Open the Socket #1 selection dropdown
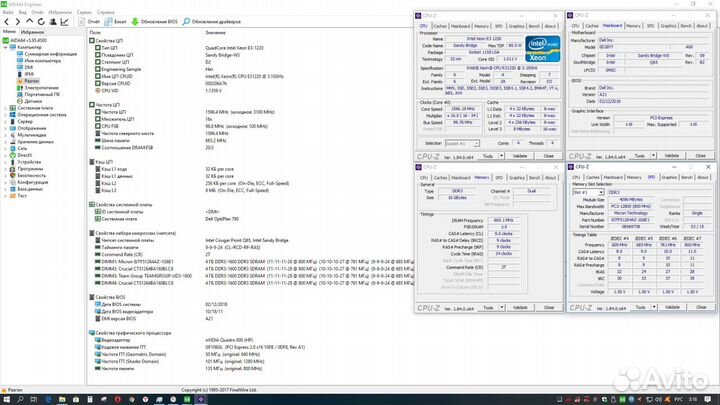Viewport: 720px width, 405px height. 462,144
